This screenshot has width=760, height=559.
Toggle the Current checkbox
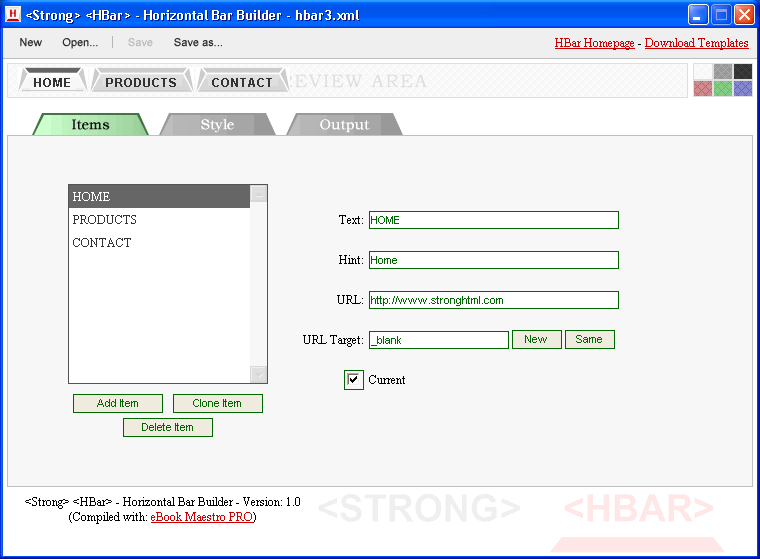353,380
